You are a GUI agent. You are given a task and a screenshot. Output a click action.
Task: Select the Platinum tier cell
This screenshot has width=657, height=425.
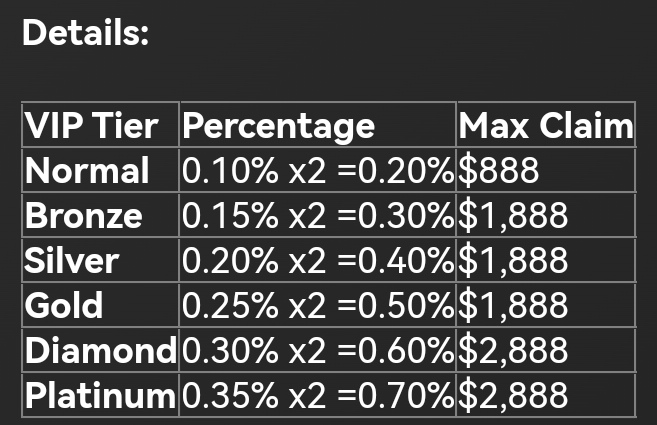100,396
